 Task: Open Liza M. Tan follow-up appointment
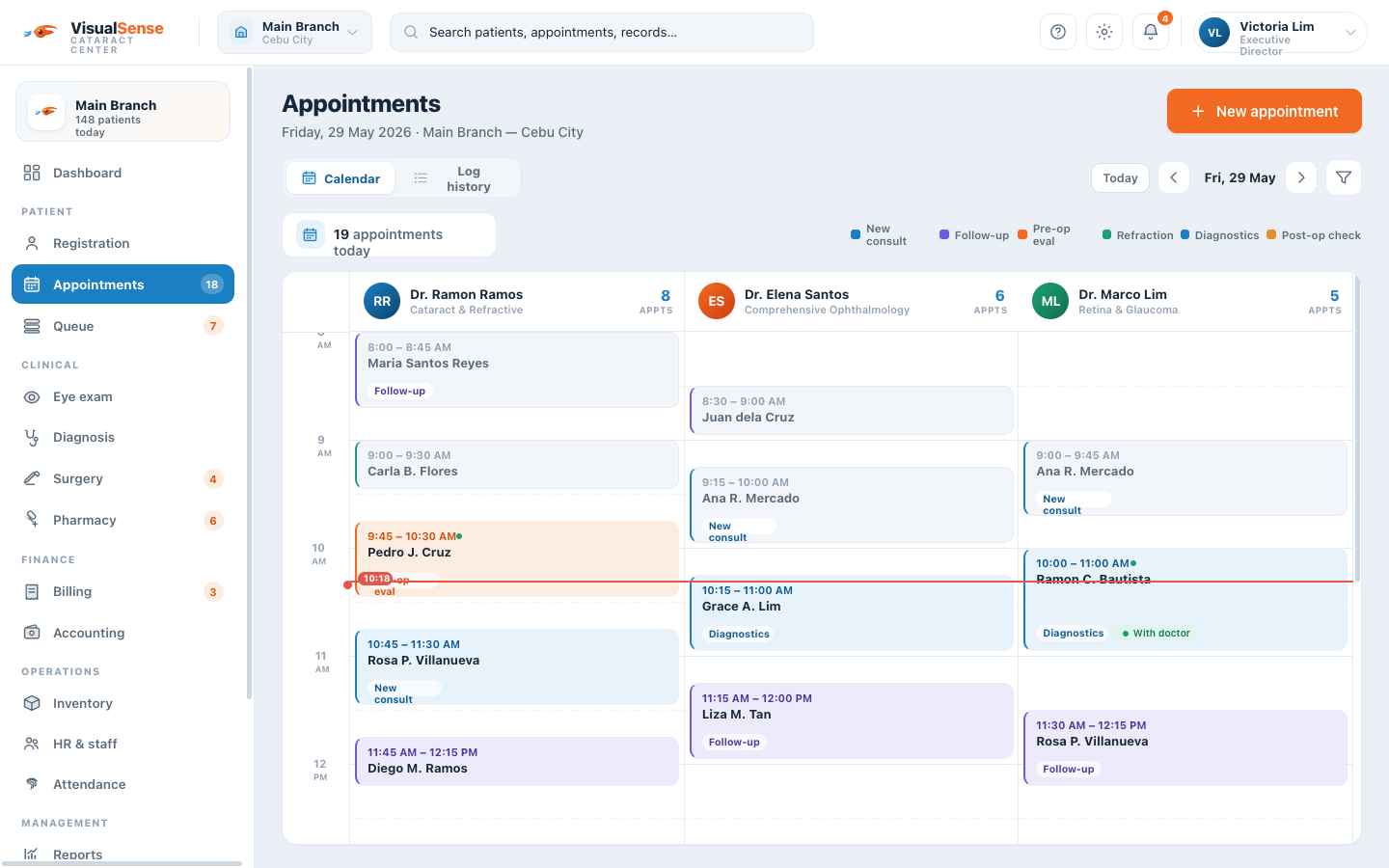click(852, 720)
